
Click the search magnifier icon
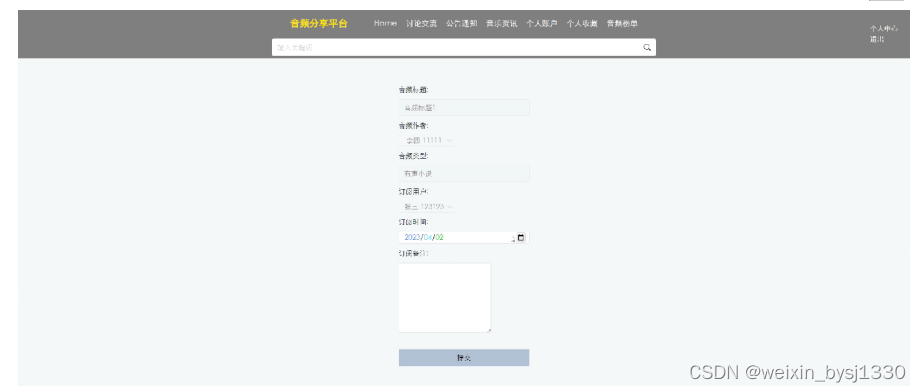tap(647, 48)
